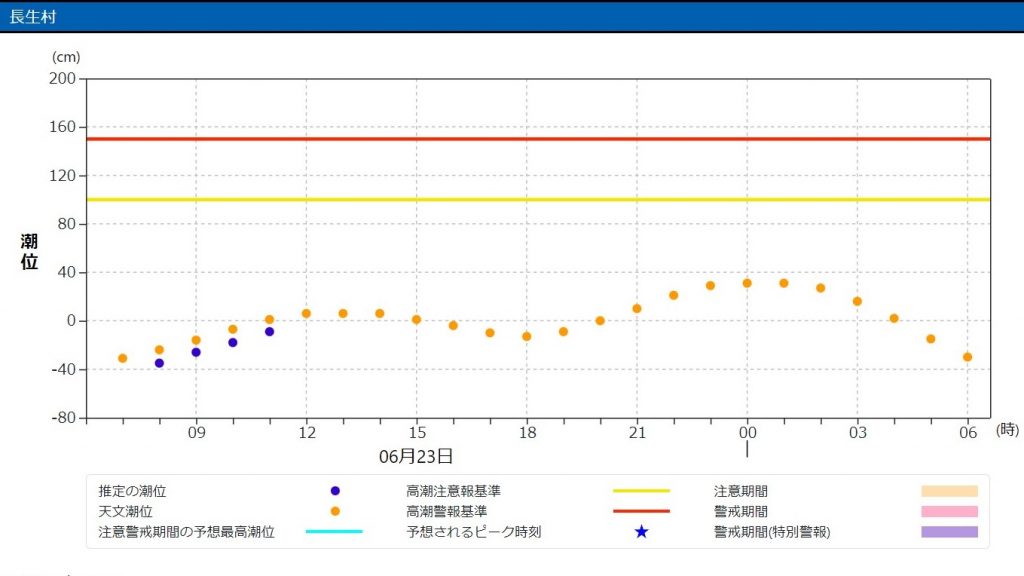Viewport: 1024px width, 576px height.
Task: Click the 警戒期間(特別警報) legend label
Action: [772, 532]
